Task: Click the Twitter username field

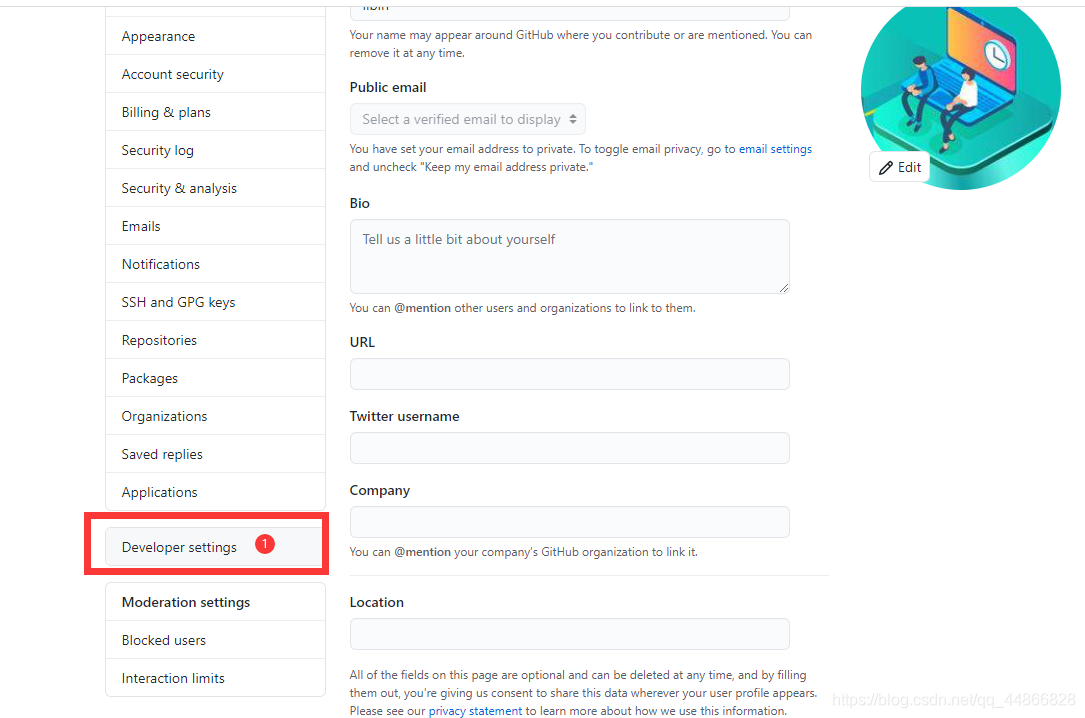Action: tap(569, 448)
